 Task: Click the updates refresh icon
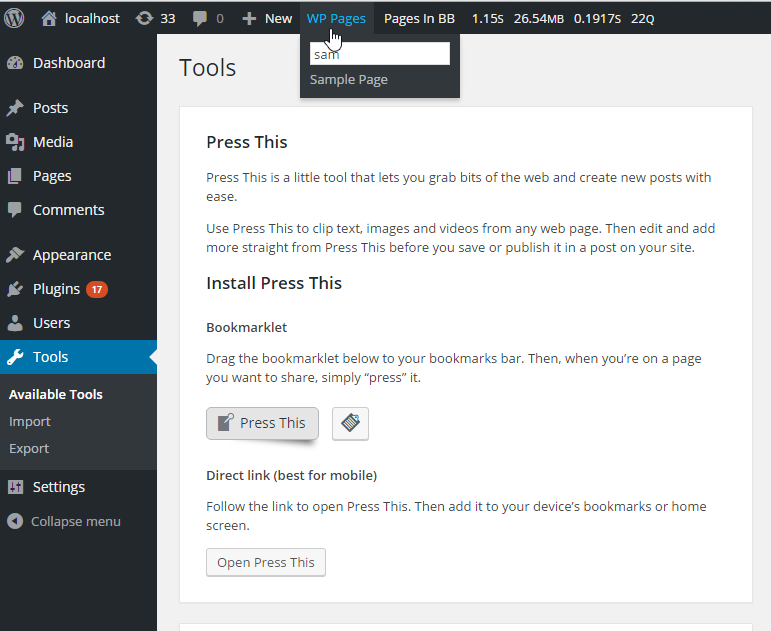pos(144,18)
